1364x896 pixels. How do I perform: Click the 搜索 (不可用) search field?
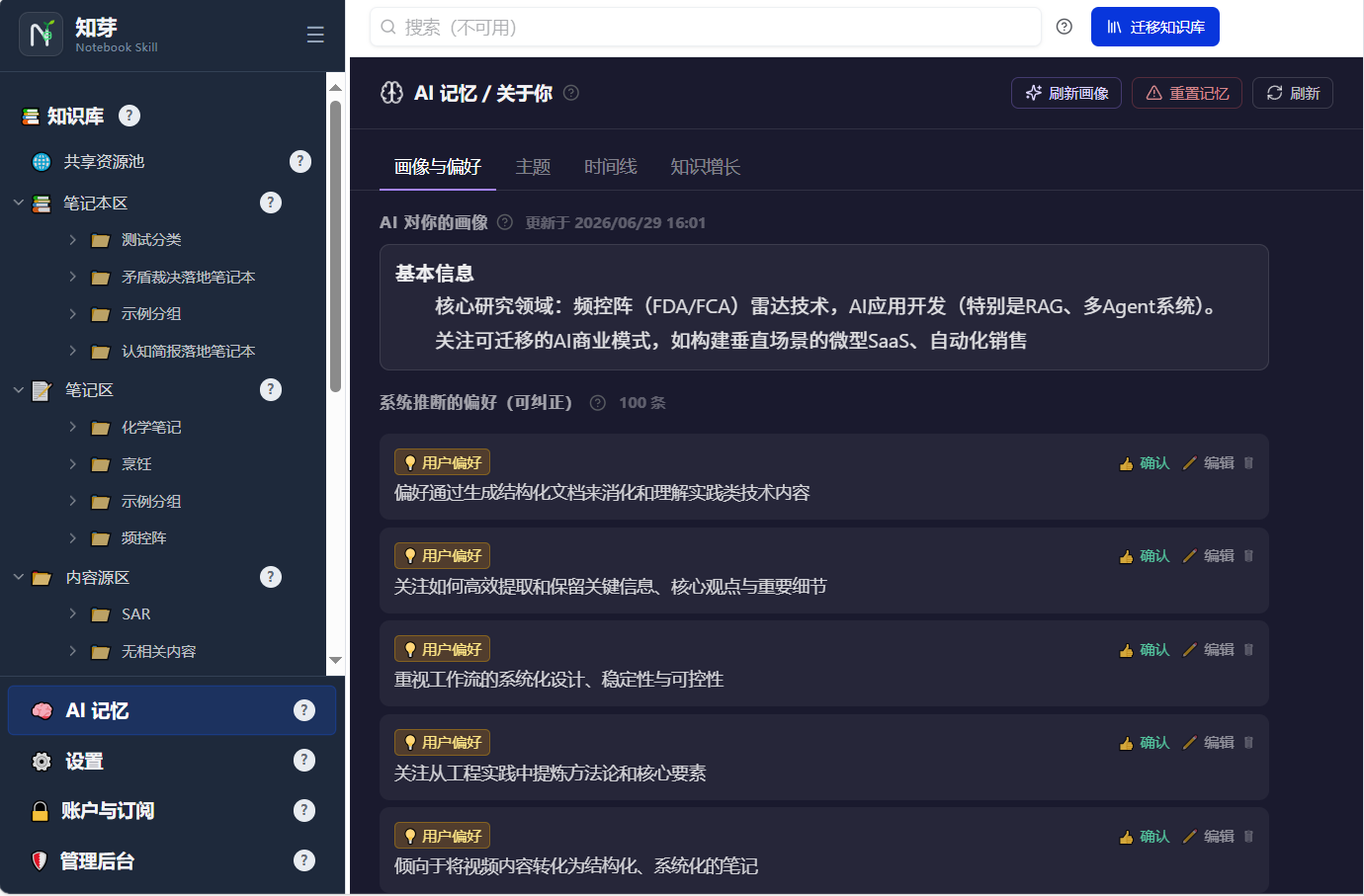tap(706, 27)
